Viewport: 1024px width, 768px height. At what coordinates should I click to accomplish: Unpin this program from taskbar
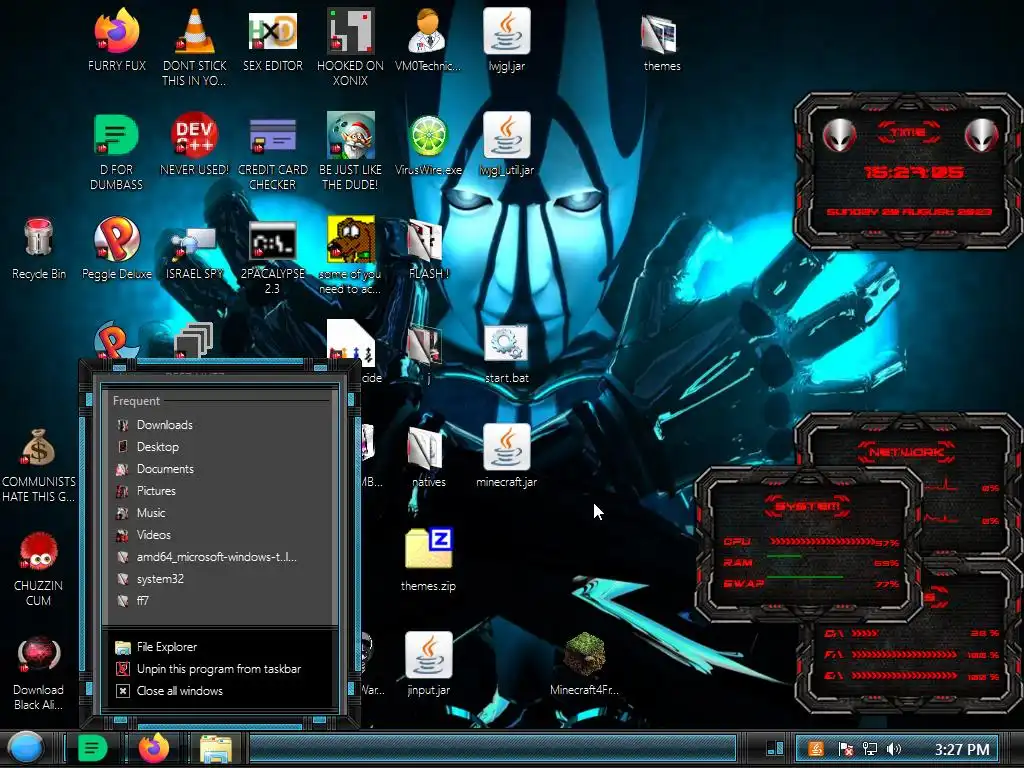219,669
